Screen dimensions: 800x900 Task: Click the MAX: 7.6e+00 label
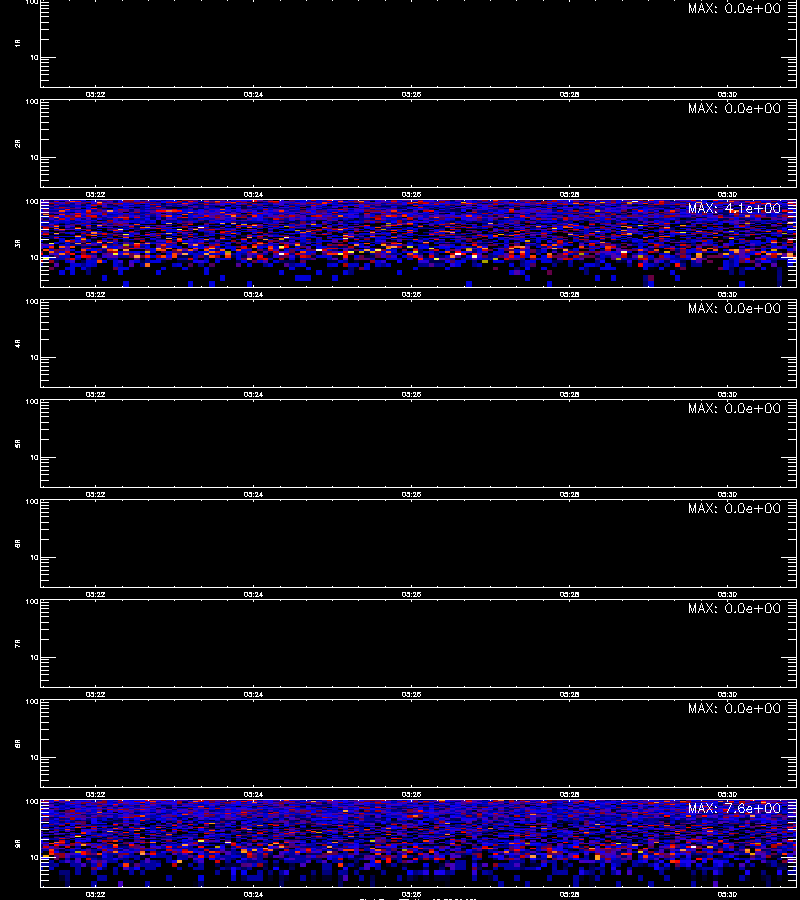[x=734, y=808]
